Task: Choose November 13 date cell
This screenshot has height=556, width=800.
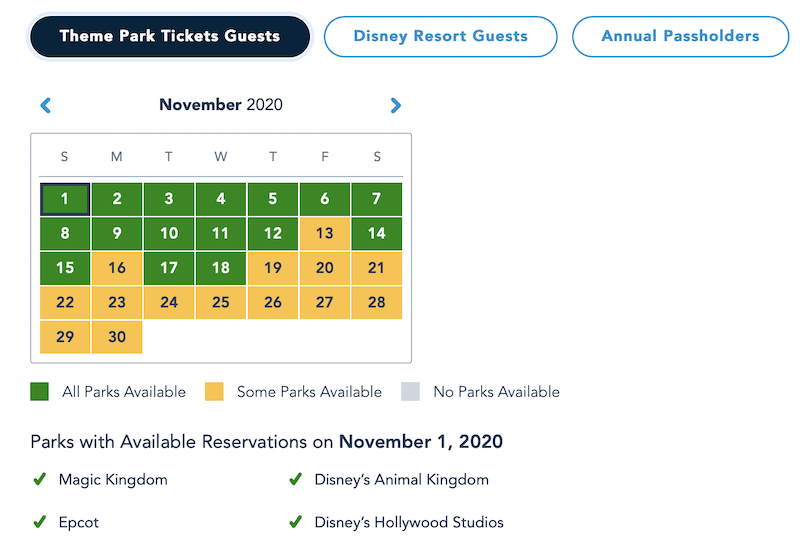Action: pyautogui.click(x=325, y=234)
